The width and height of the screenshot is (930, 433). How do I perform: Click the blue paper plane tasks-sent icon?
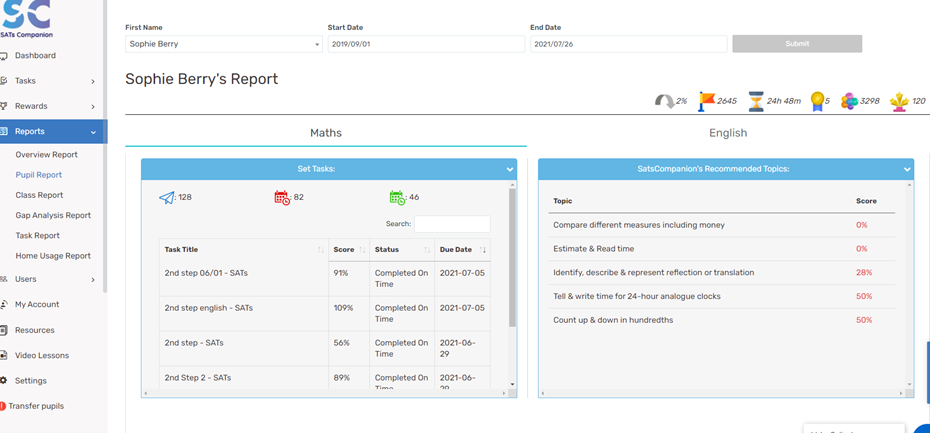[166, 198]
